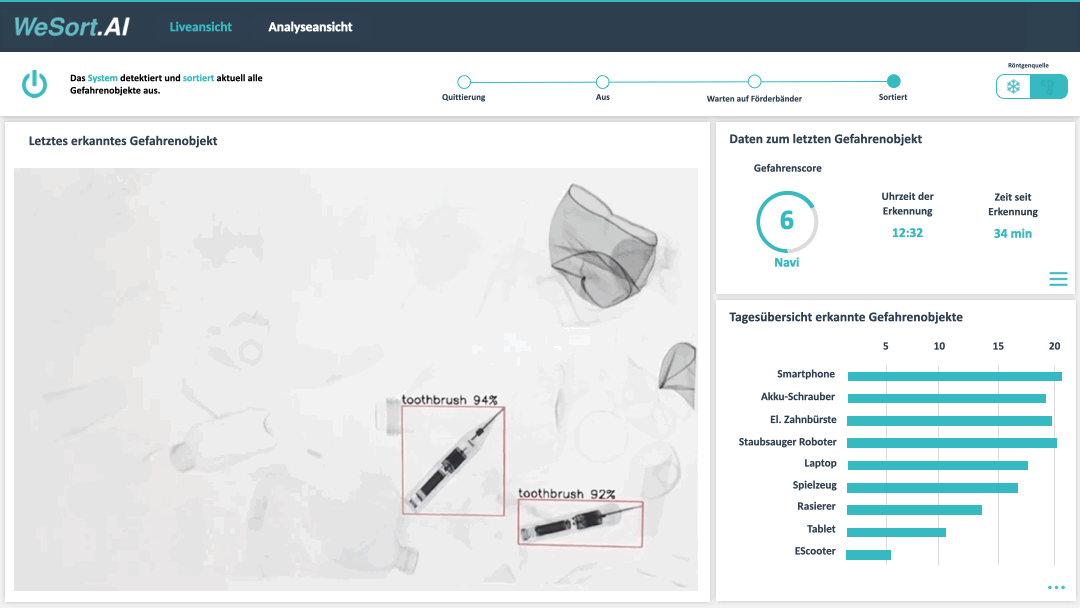1080x608 pixels.
Task: Click the Quittierung step circle
Action: [x=463, y=82]
